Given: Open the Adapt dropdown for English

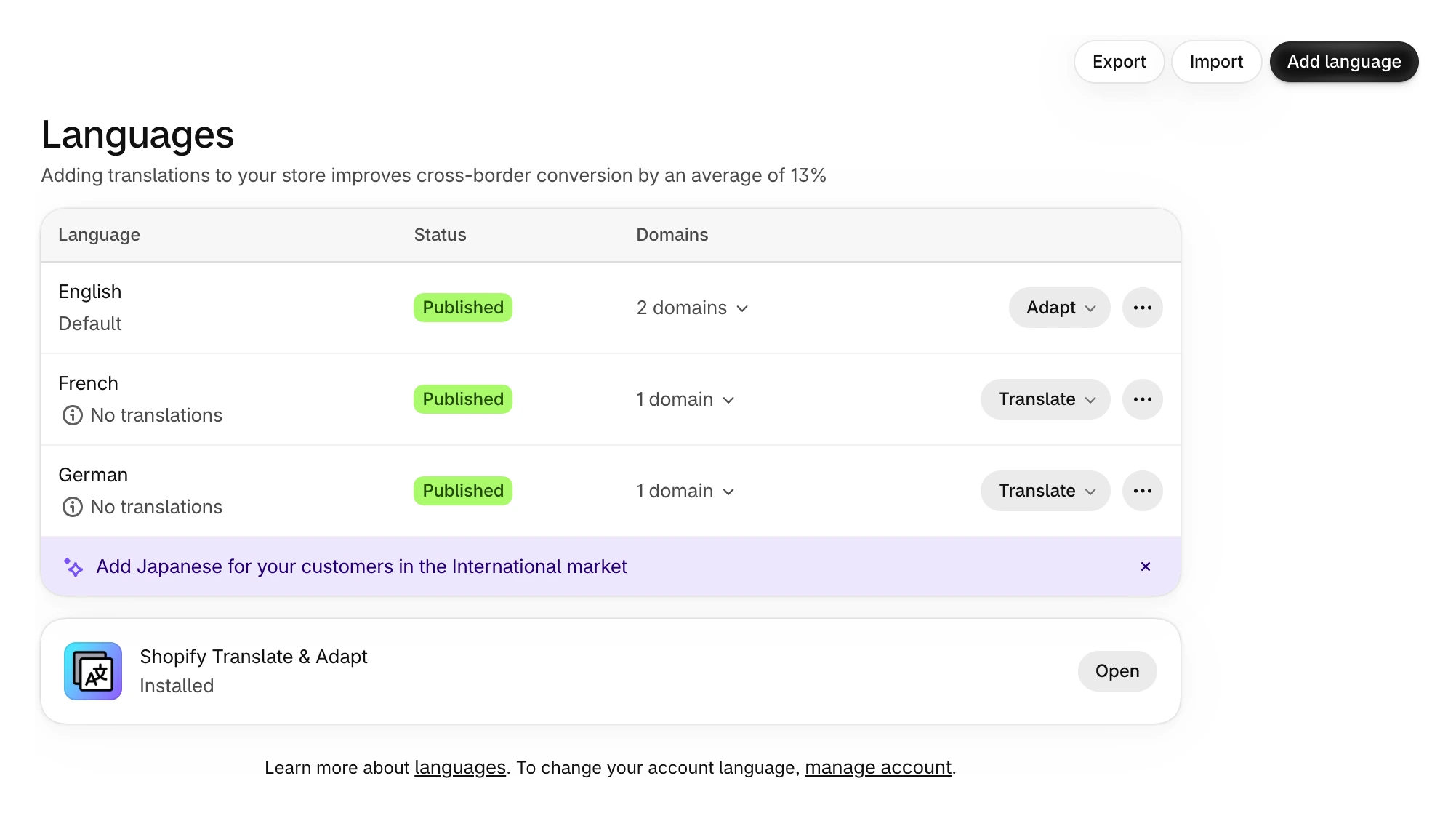Looking at the screenshot, I should 1059,308.
